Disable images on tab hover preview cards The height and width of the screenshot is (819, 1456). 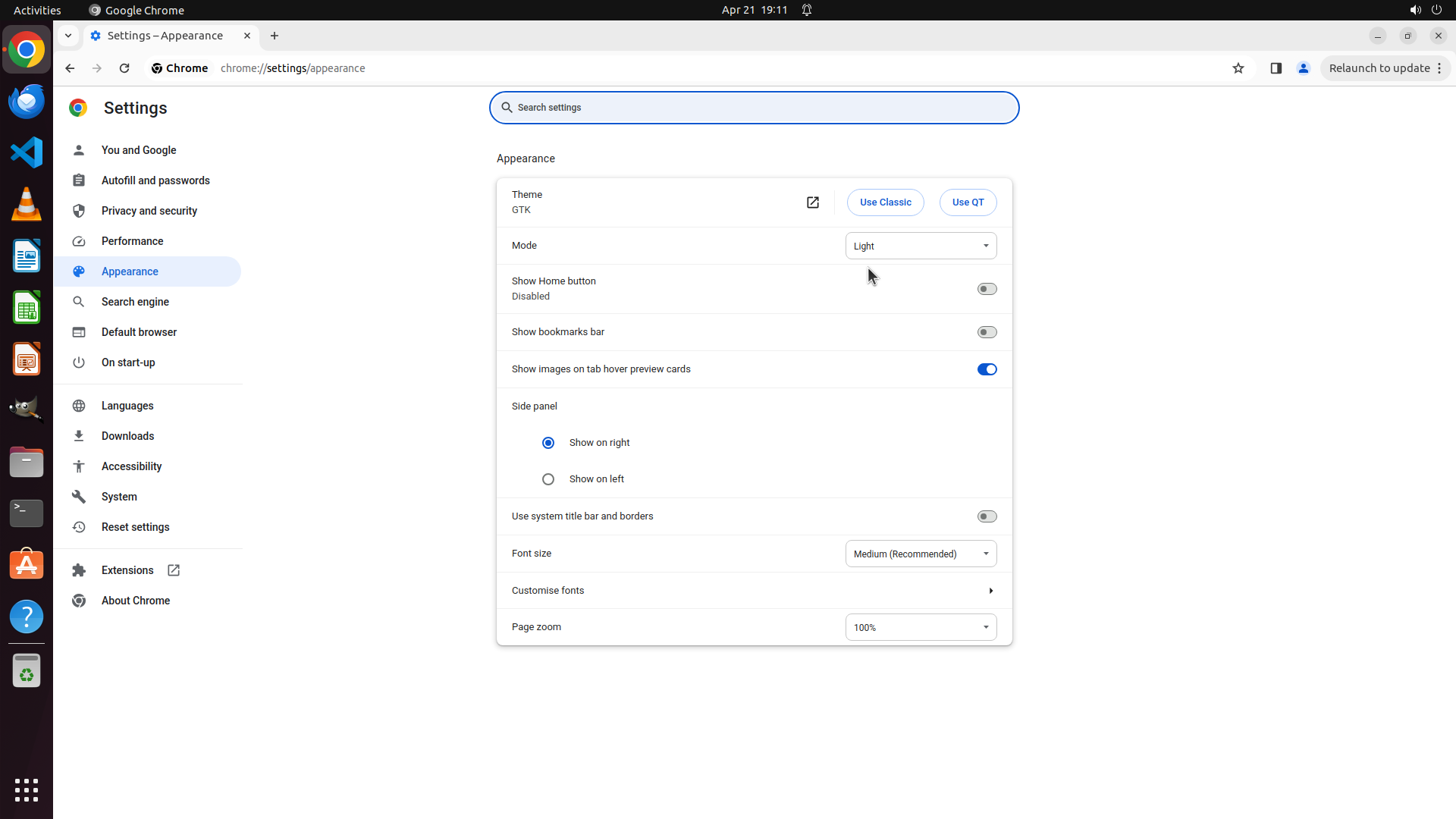point(987,369)
